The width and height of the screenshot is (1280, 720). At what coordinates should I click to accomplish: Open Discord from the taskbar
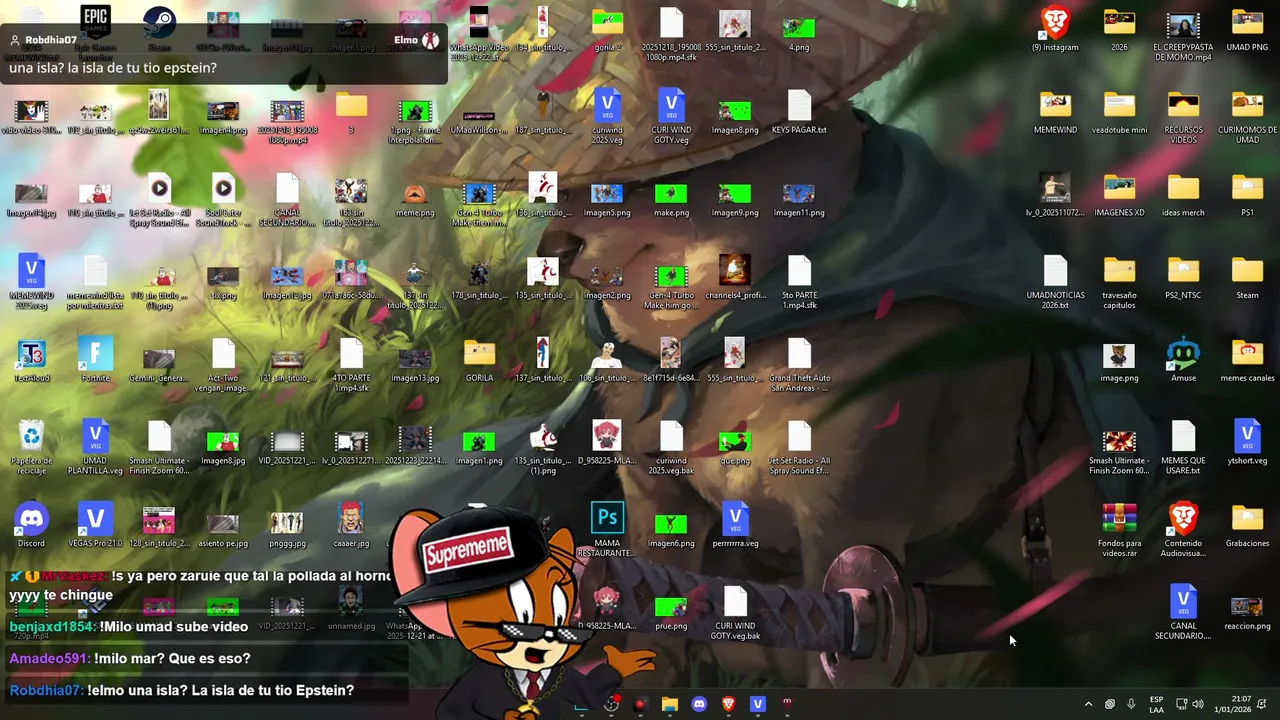[699, 704]
